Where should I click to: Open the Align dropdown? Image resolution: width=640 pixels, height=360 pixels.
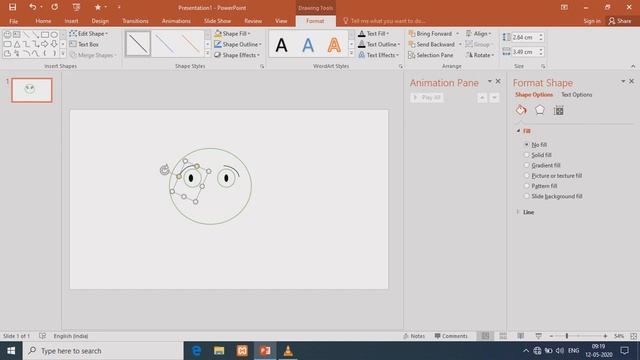479,33
